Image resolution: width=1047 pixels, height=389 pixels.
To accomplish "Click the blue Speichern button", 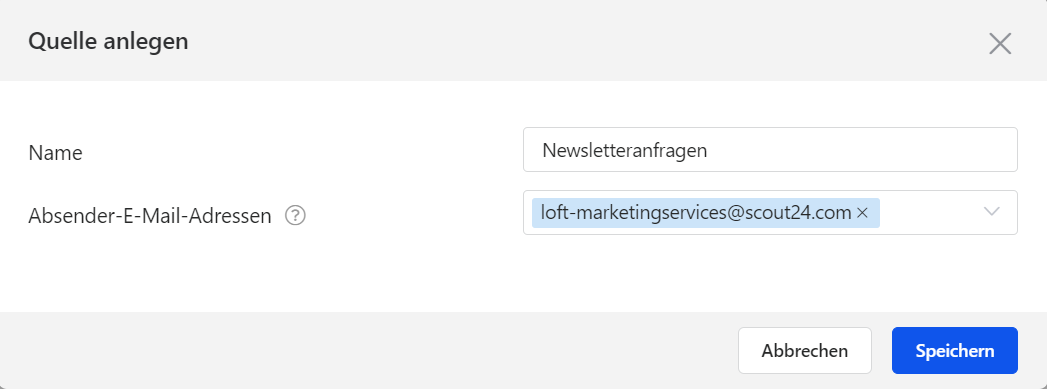I will pyautogui.click(x=954, y=350).
